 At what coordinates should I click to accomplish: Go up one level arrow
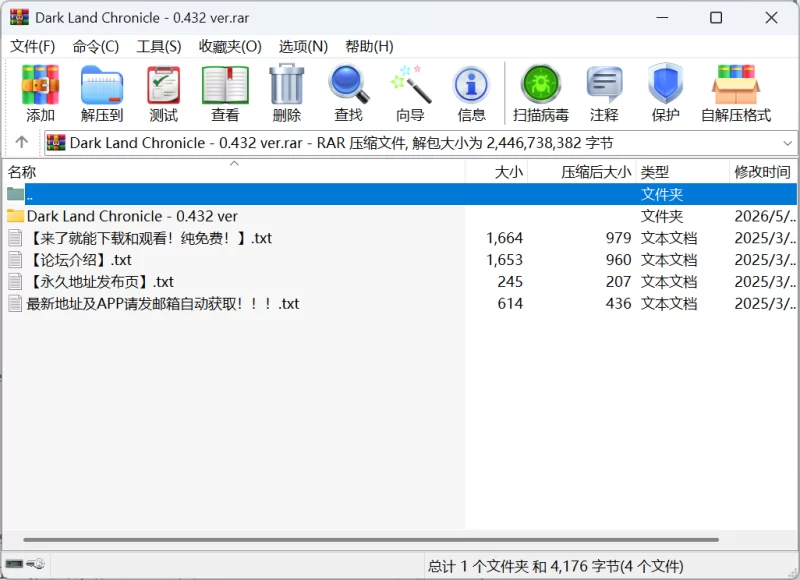[x=21, y=142]
